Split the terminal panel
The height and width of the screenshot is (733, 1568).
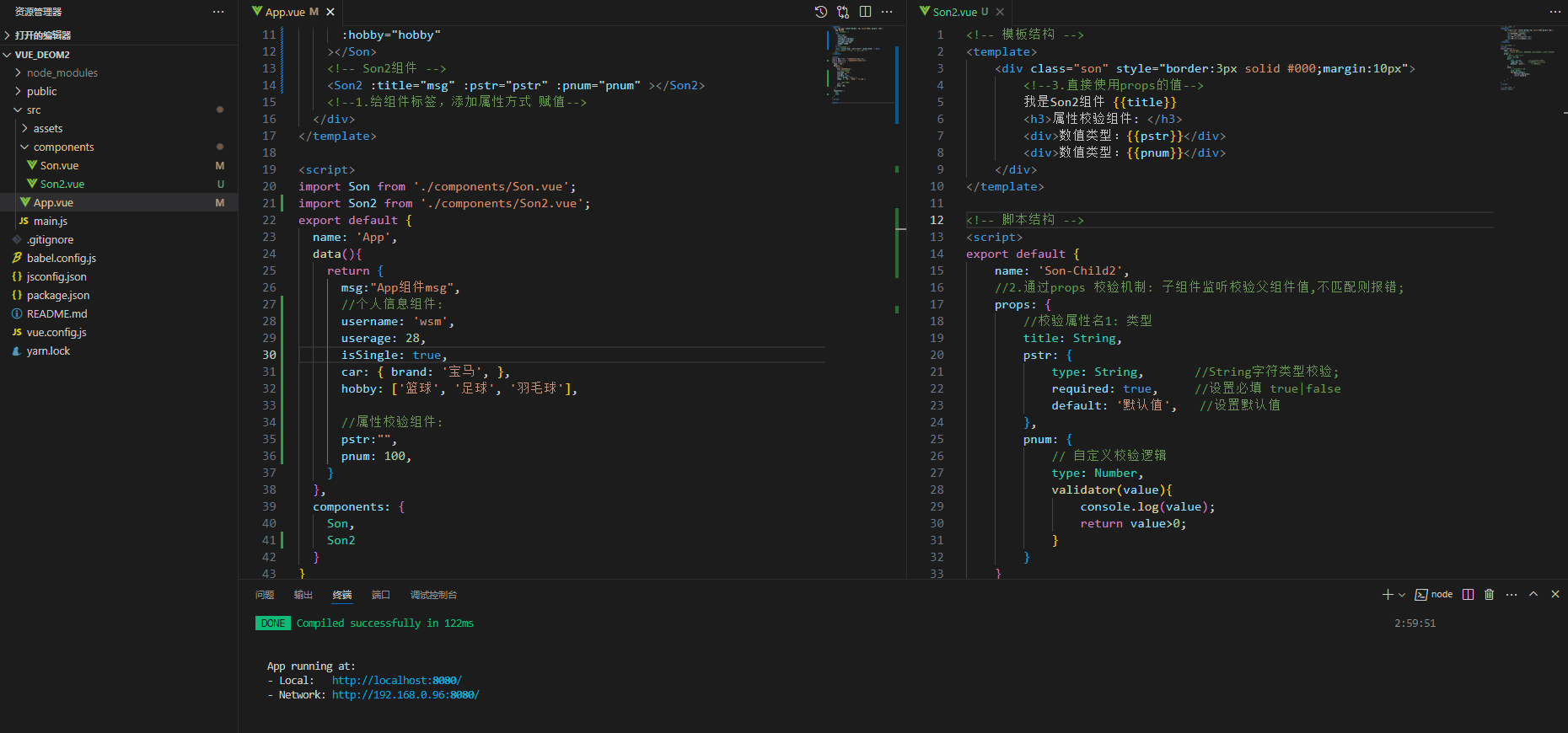coord(1468,595)
